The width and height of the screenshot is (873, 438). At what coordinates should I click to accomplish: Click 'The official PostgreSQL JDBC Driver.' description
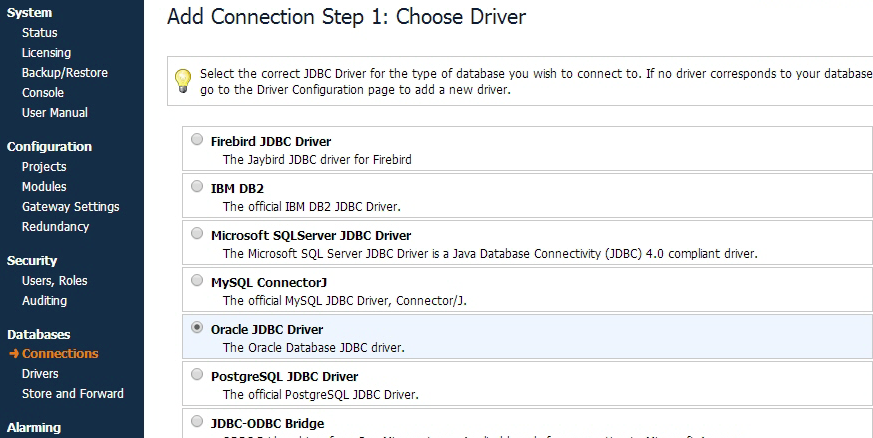[321, 395]
